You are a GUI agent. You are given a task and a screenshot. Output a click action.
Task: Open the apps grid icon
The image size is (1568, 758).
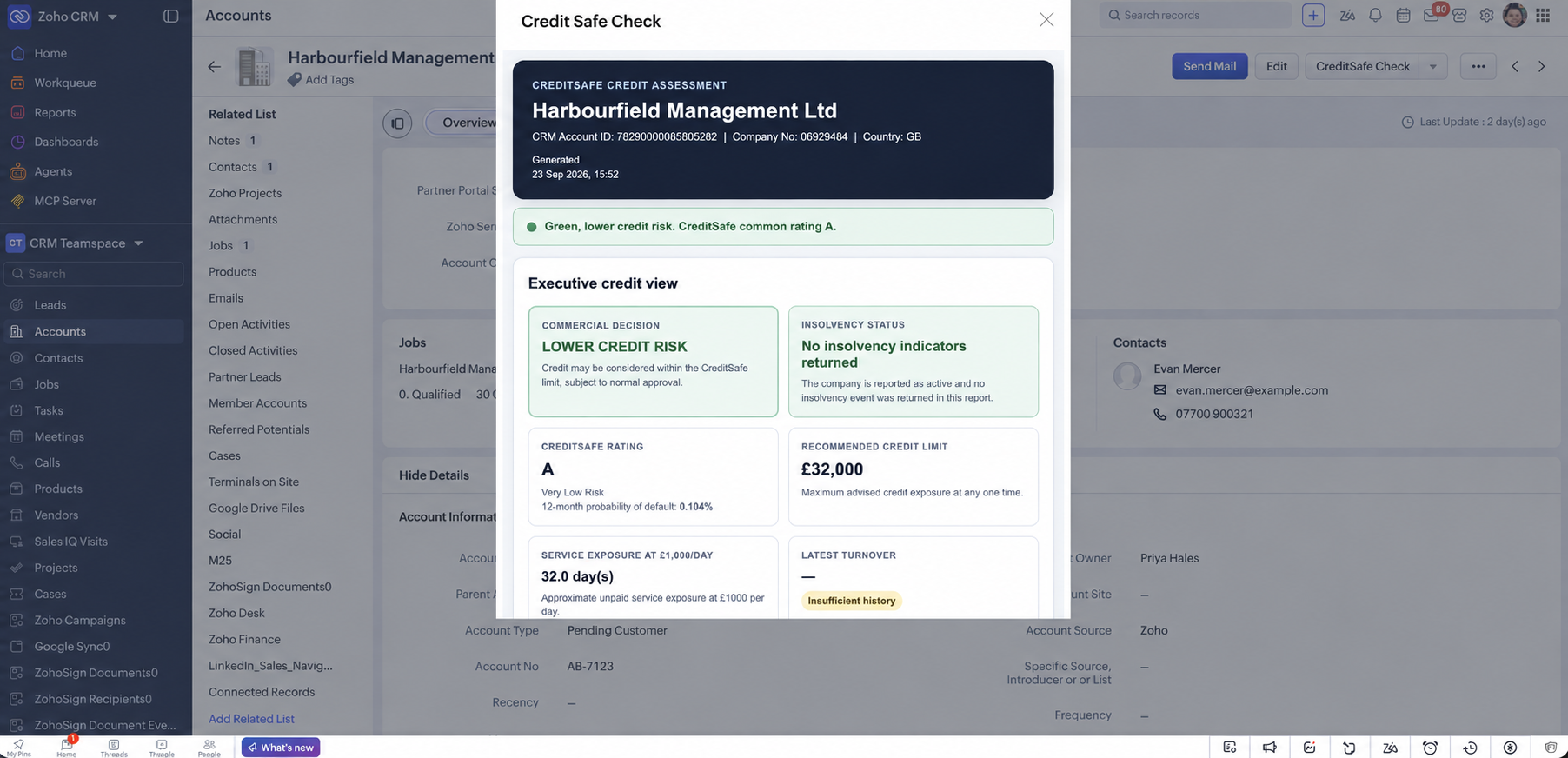(1543, 15)
